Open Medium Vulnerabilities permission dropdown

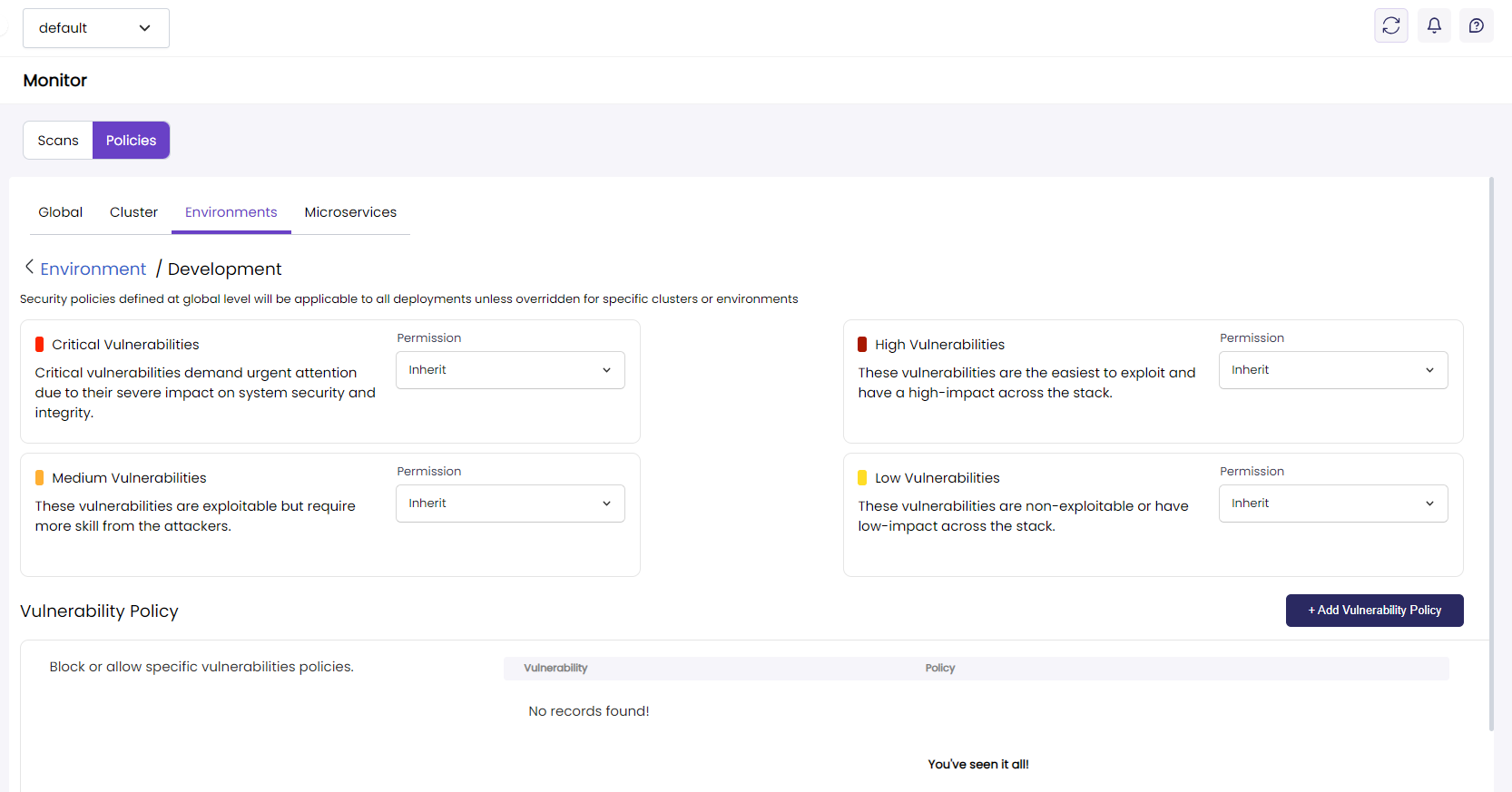click(510, 504)
